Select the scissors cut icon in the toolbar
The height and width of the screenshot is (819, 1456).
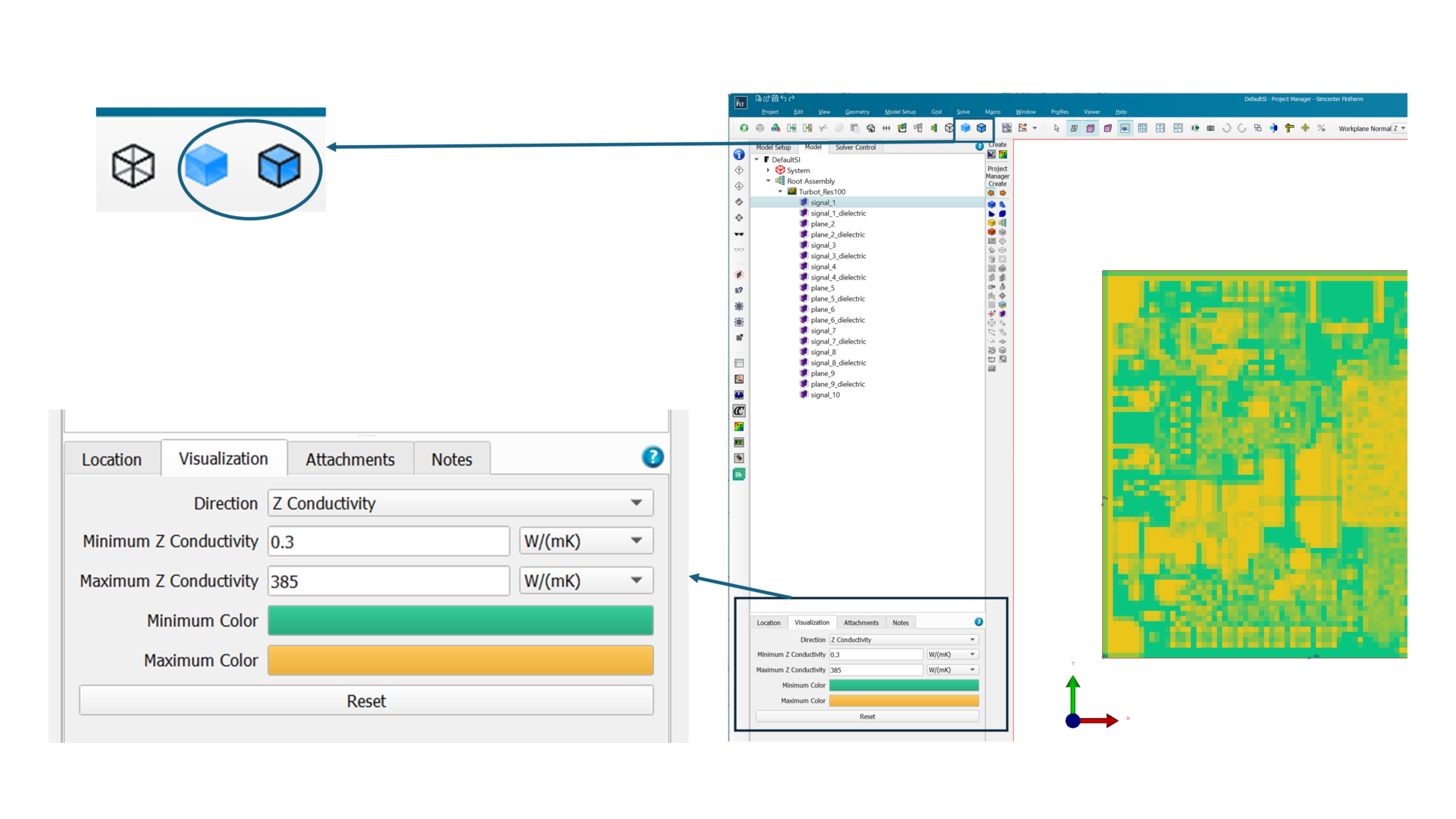pos(822,129)
